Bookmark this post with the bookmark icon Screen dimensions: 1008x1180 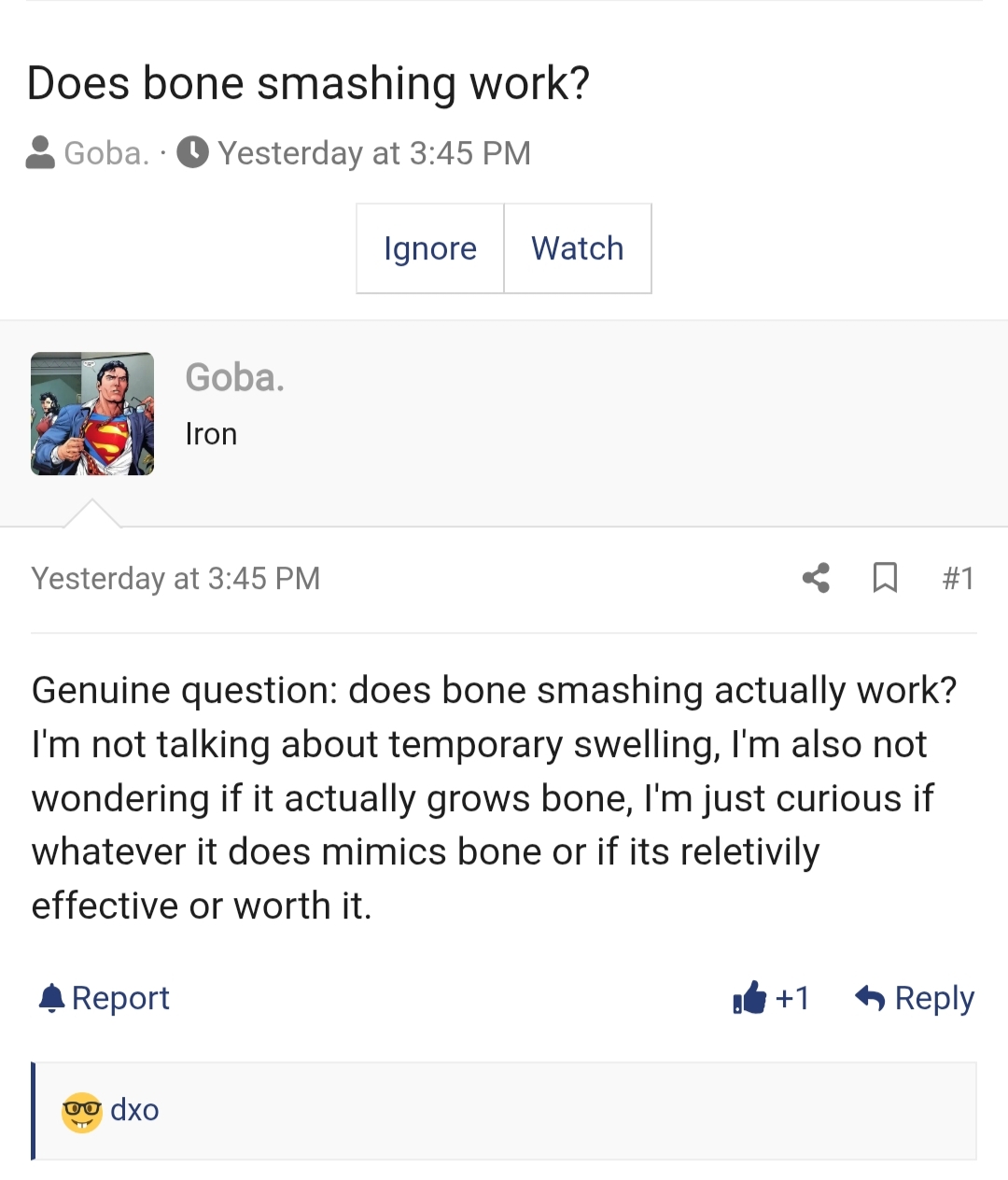tap(885, 578)
